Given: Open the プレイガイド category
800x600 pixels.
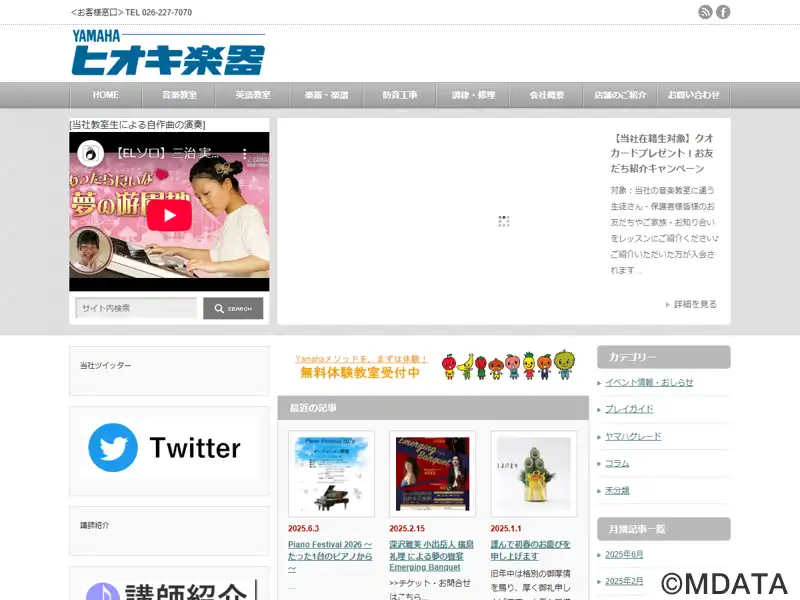Looking at the screenshot, I should 629,409.
